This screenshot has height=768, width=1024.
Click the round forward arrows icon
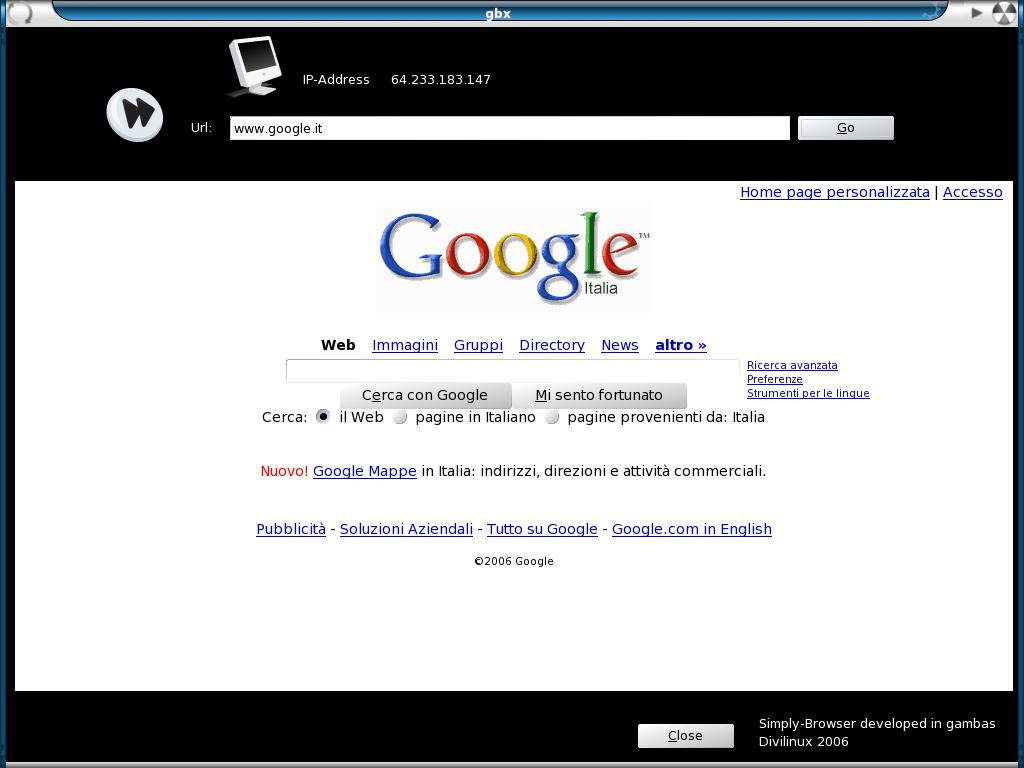coord(135,115)
